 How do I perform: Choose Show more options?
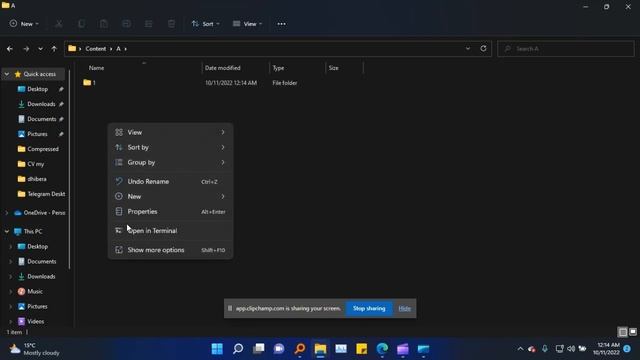coord(170,250)
